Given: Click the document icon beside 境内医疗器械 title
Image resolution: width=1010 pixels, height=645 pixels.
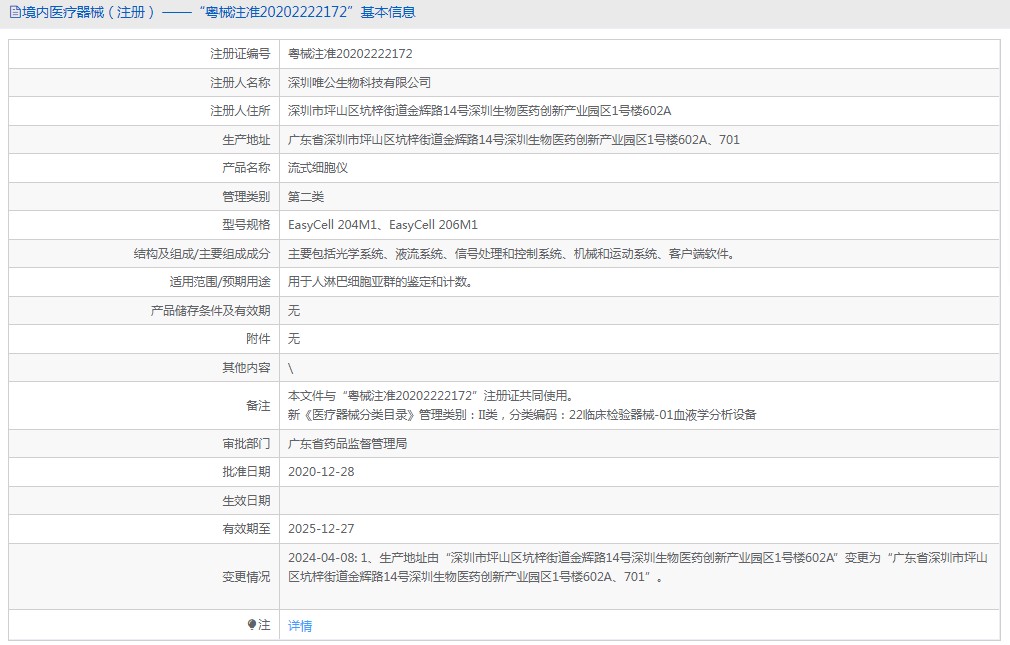Looking at the screenshot, I should coord(14,12).
